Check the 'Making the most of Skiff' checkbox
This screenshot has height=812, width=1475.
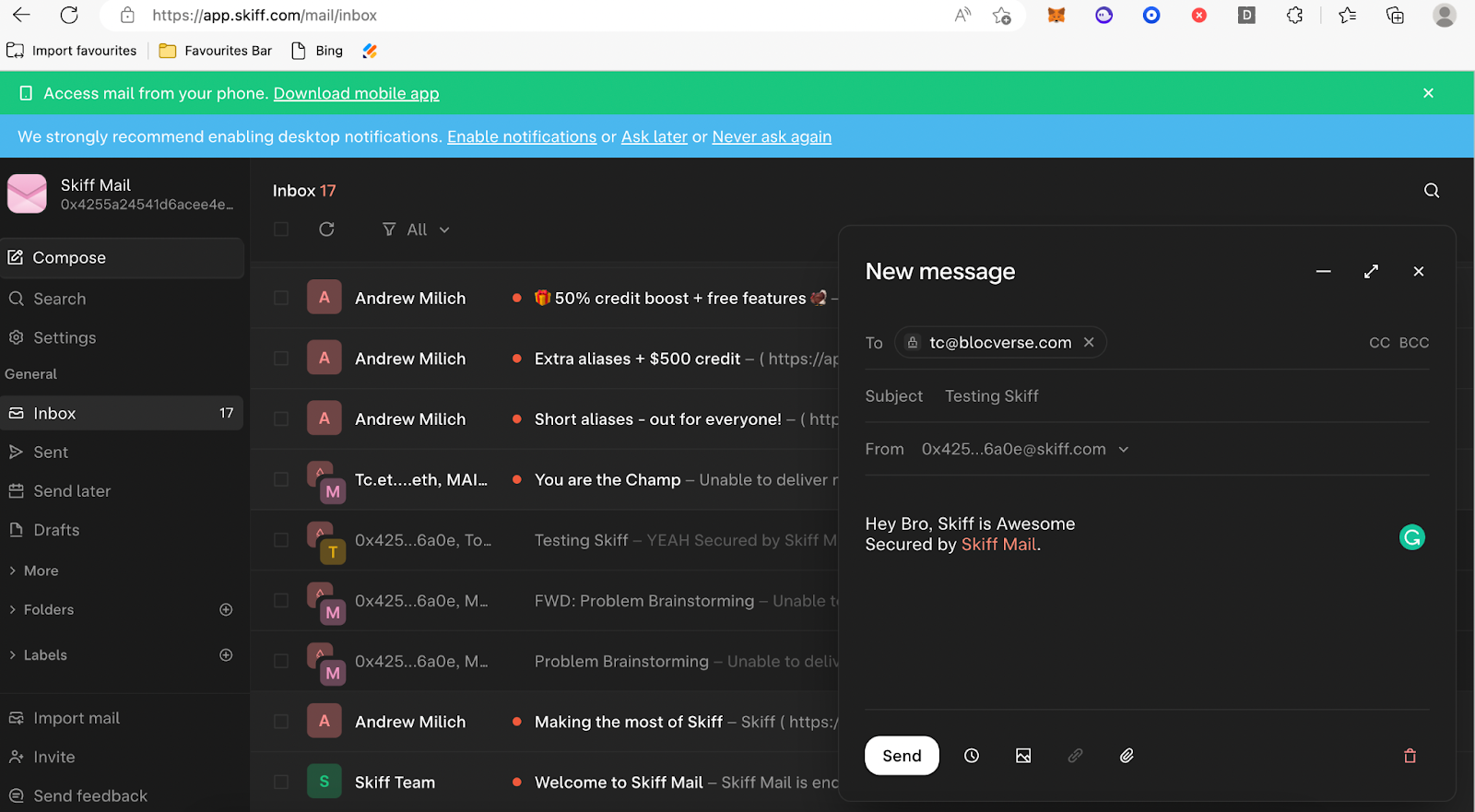tap(281, 722)
